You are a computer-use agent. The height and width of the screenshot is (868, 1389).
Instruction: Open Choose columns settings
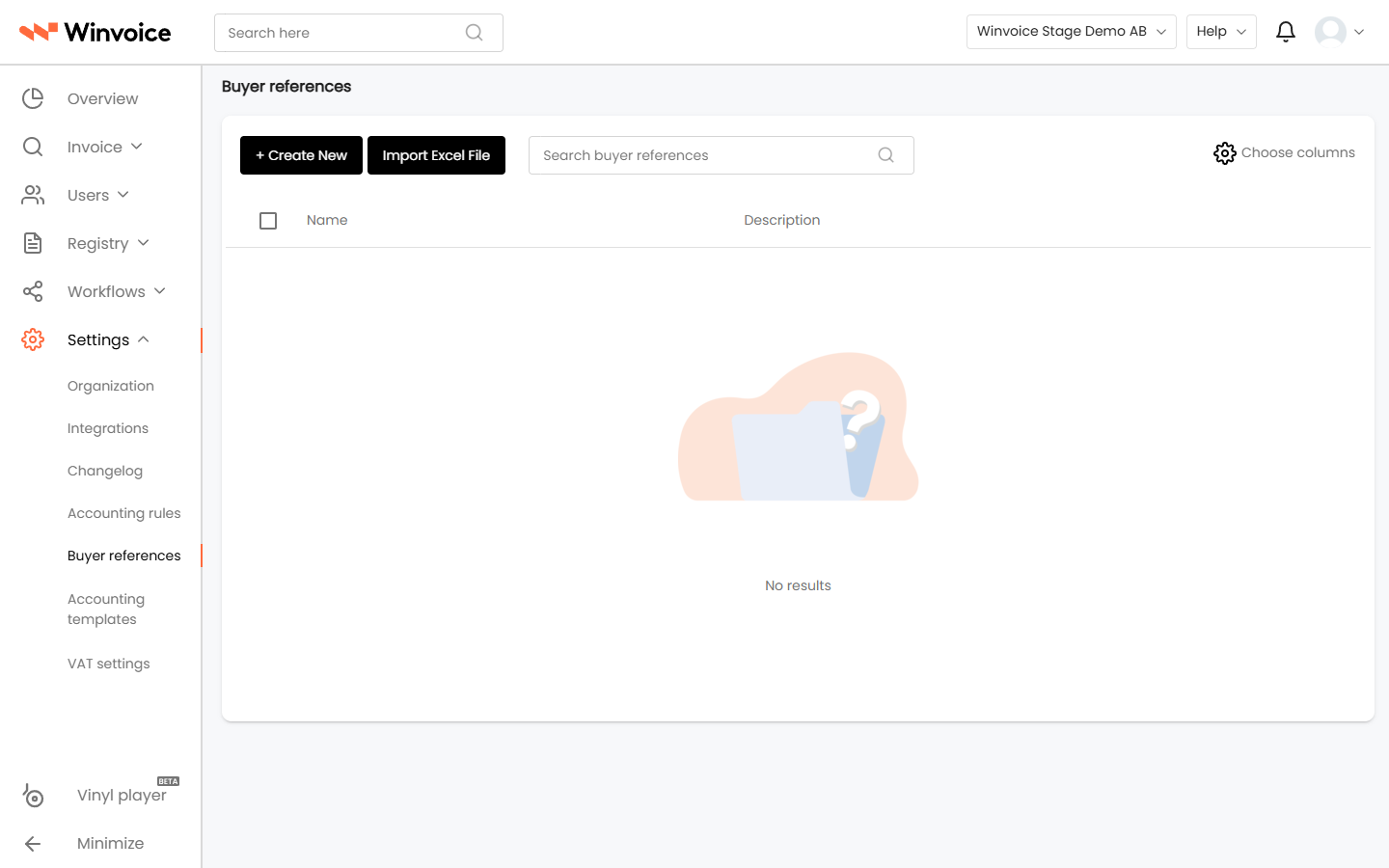1284,153
